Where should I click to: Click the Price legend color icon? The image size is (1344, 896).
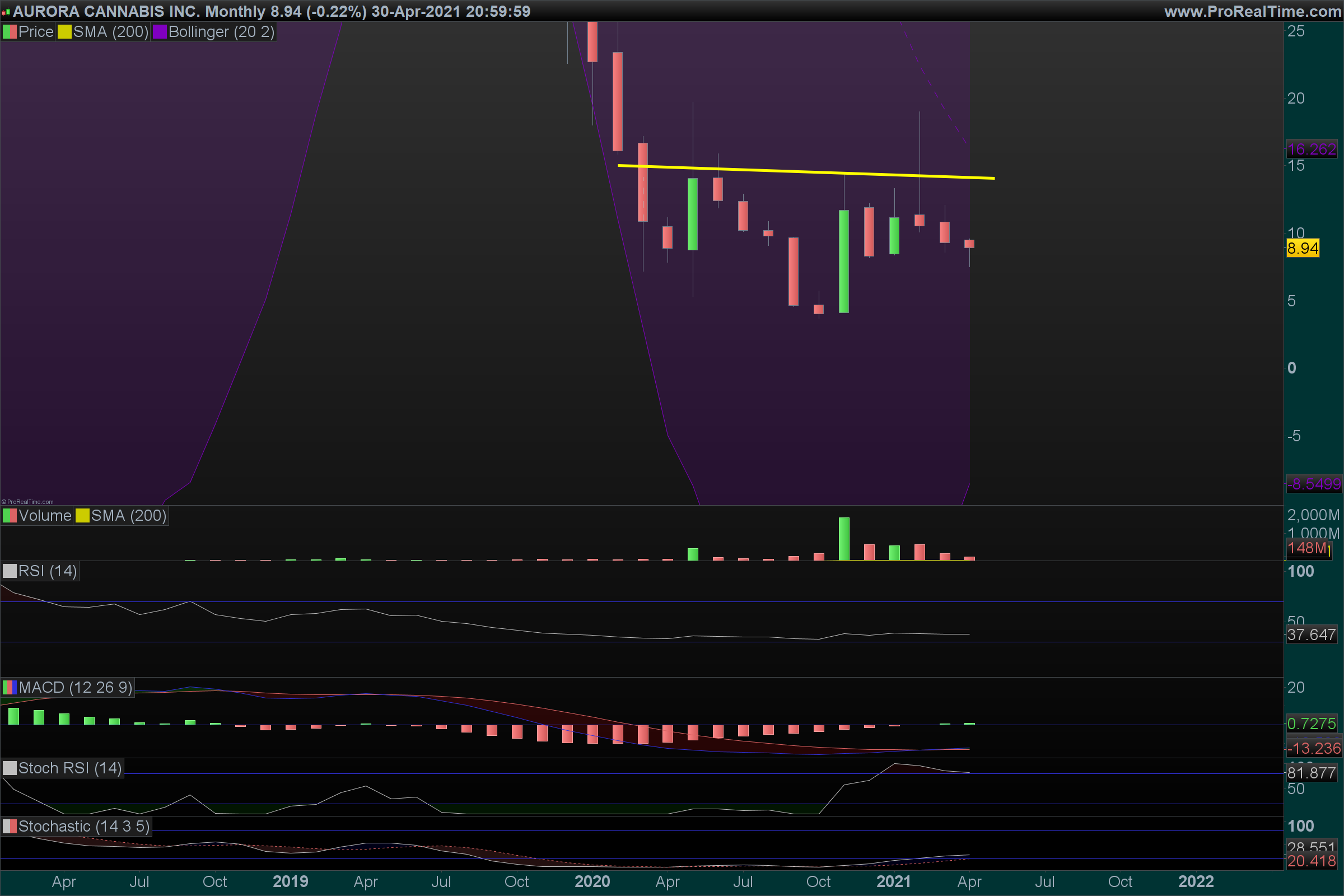pos(10,32)
